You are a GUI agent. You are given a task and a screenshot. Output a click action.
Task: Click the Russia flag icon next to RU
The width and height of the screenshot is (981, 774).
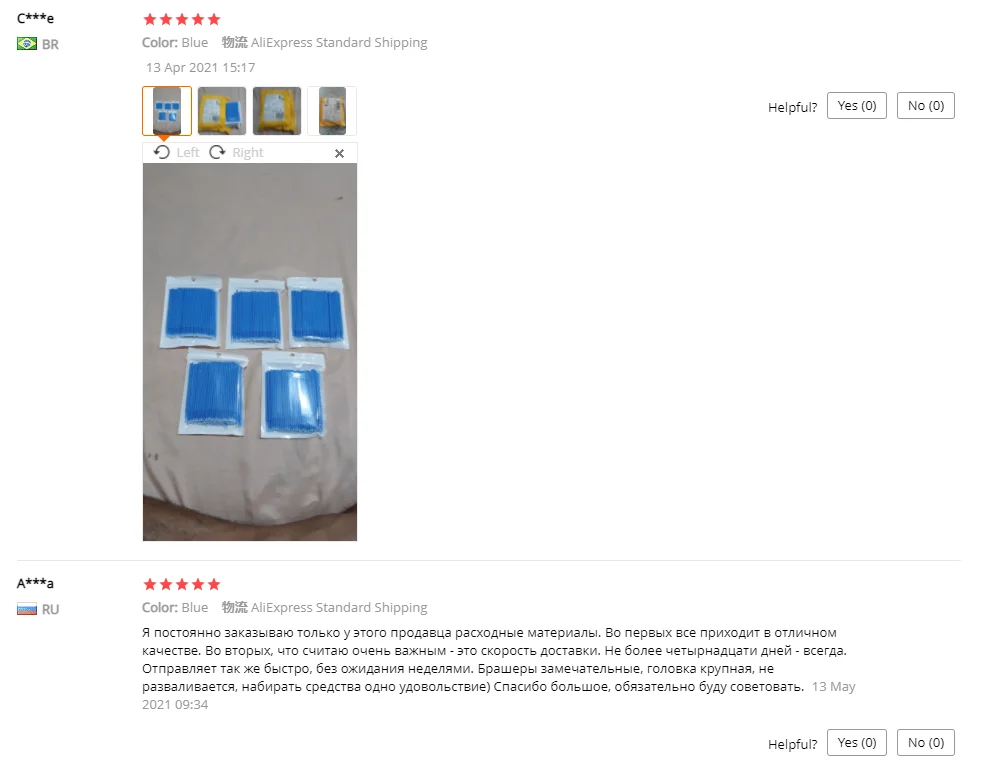(27, 609)
